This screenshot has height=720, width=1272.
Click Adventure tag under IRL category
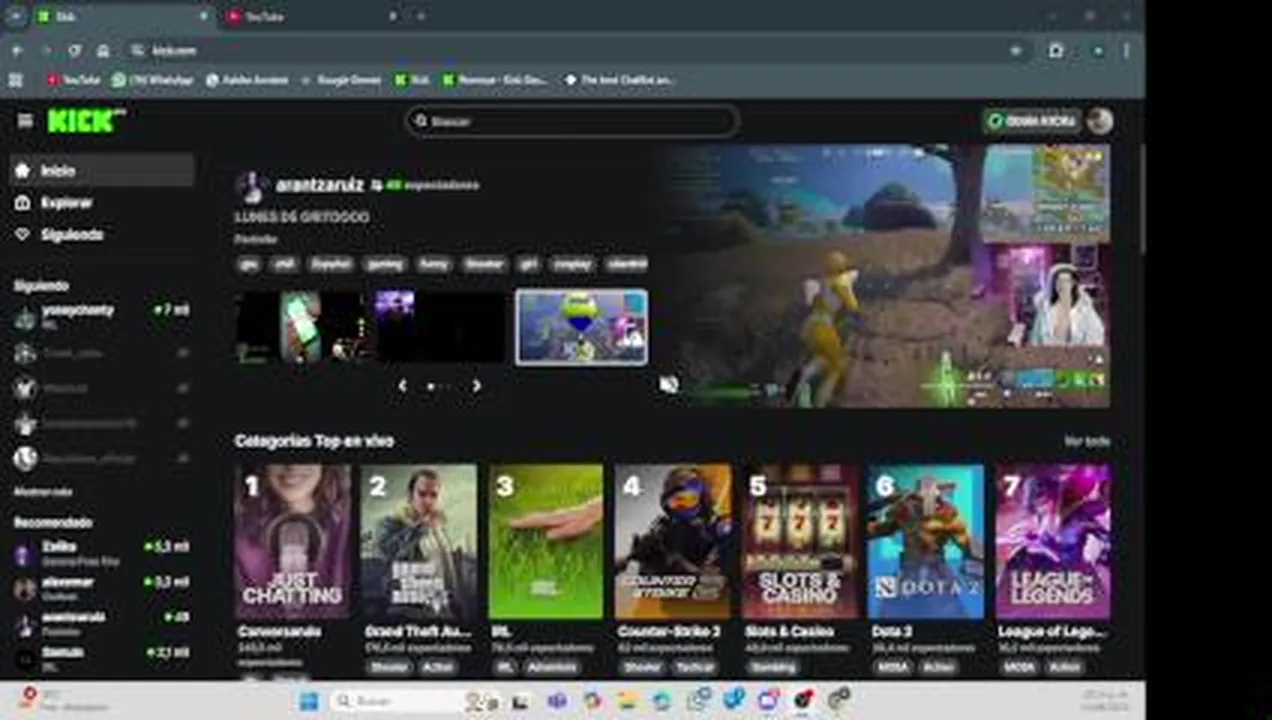click(552, 667)
